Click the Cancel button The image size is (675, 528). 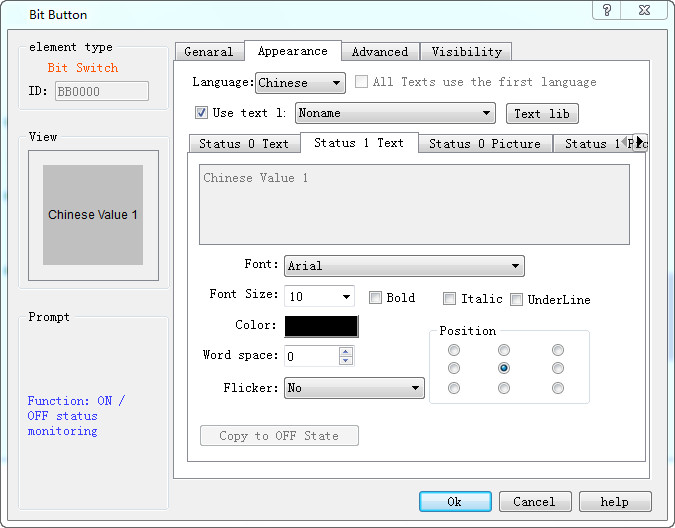click(x=535, y=502)
